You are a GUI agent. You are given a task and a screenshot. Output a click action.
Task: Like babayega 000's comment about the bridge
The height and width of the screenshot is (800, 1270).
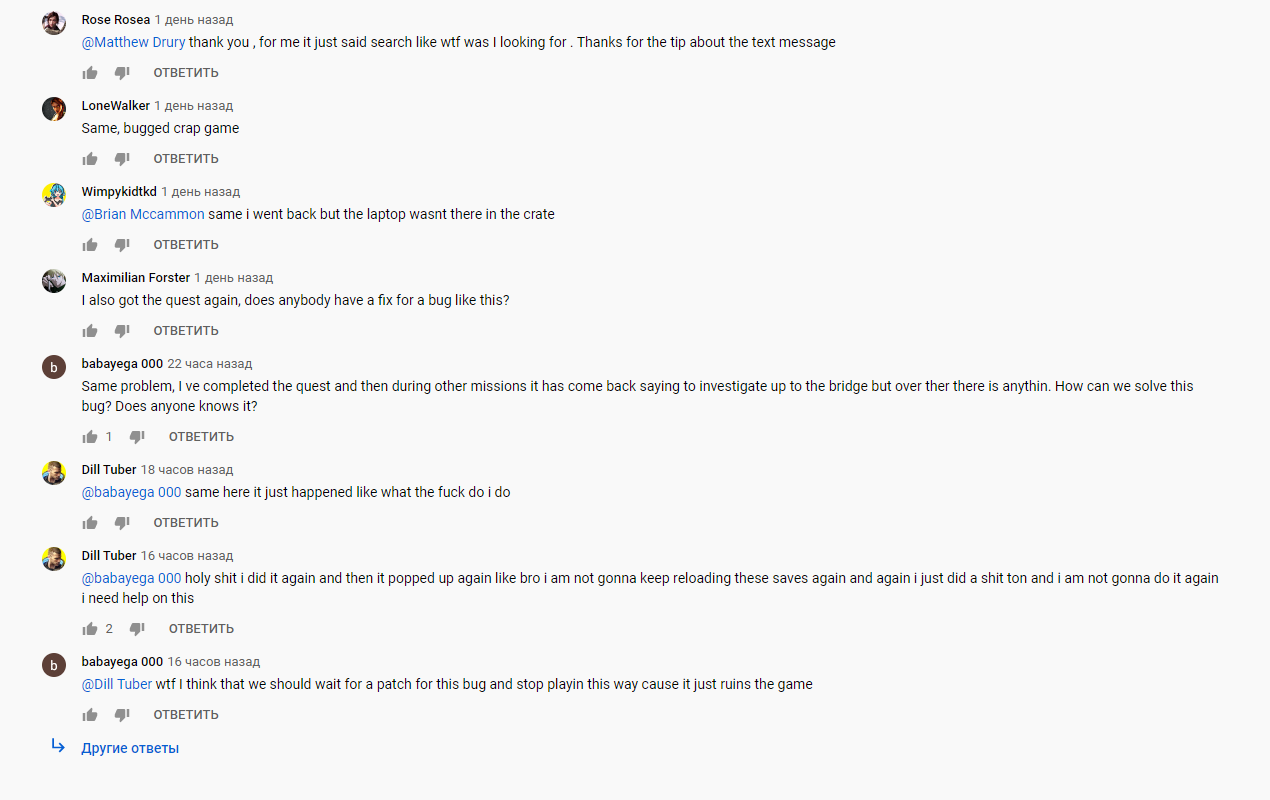point(90,437)
